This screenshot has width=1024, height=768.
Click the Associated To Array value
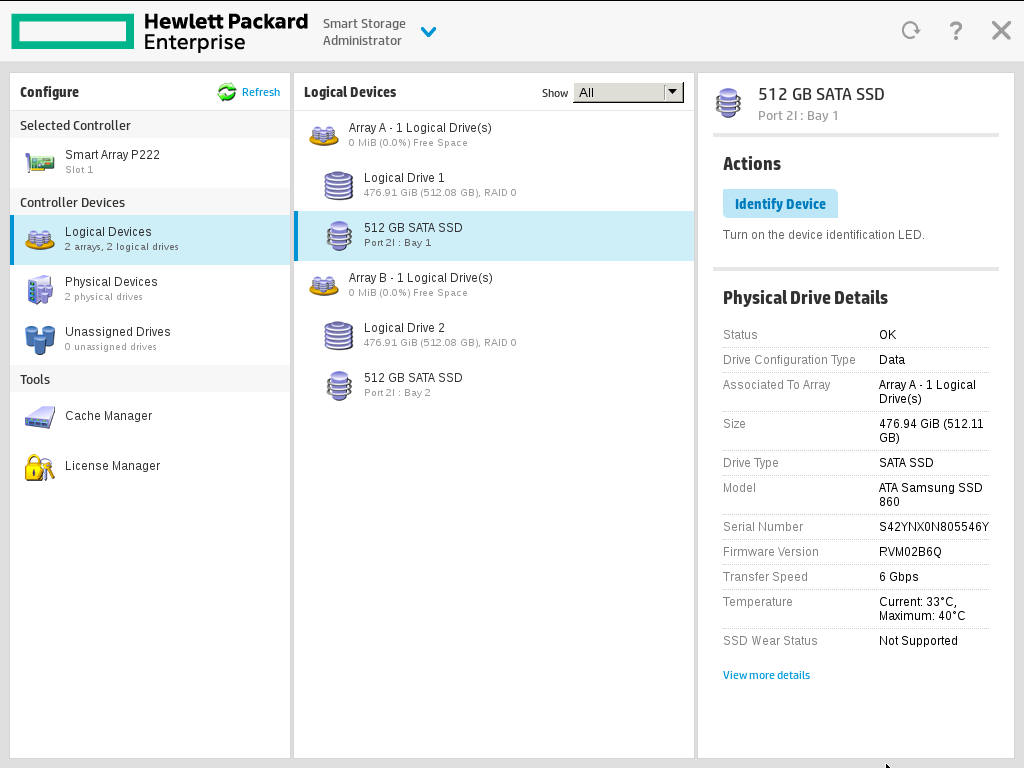[x=927, y=392]
